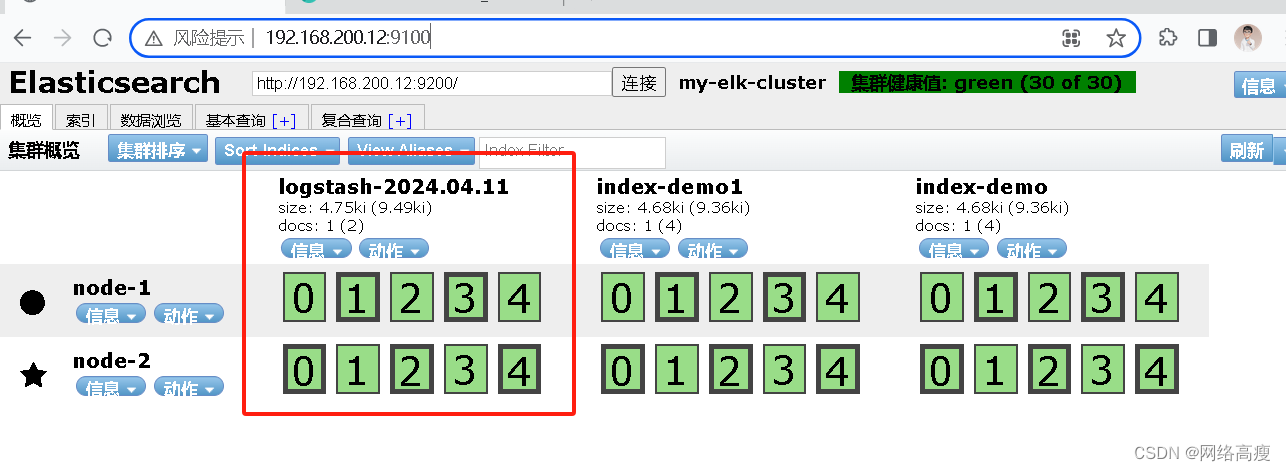Click the 刷新 refresh button
Image resolution: width=1286 pixels, height=471 pixels.
click(x=1247, y=150)
